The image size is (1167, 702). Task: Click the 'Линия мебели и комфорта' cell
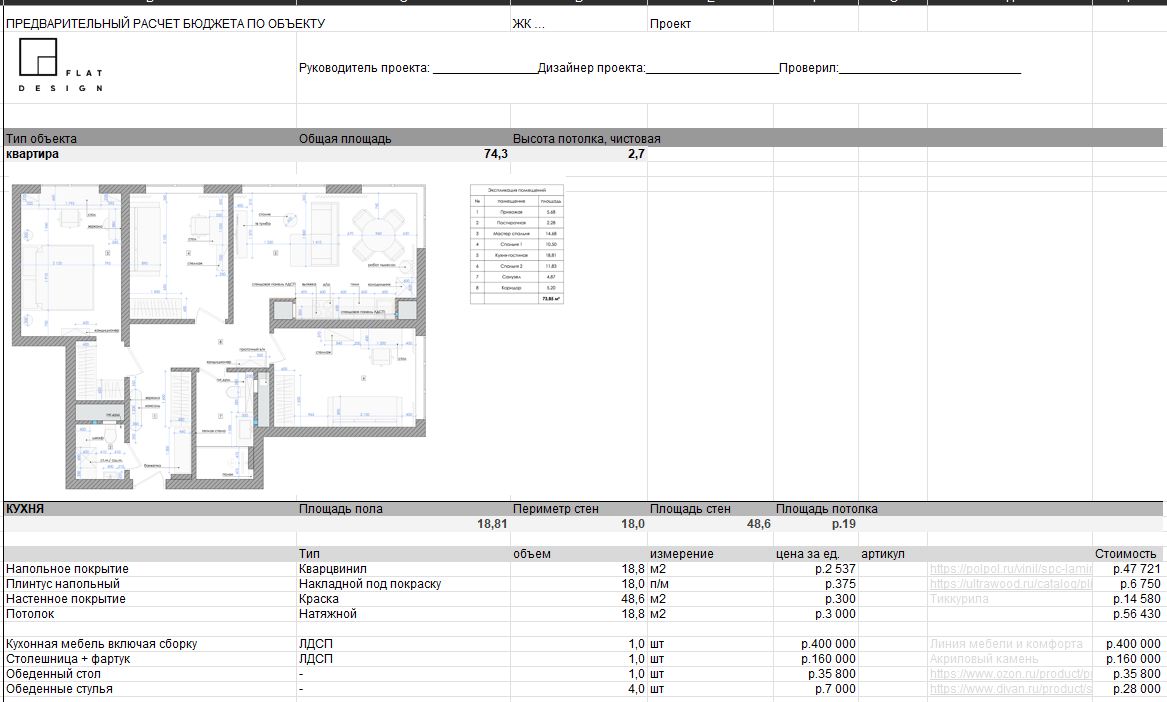[x=1005, y=644]
